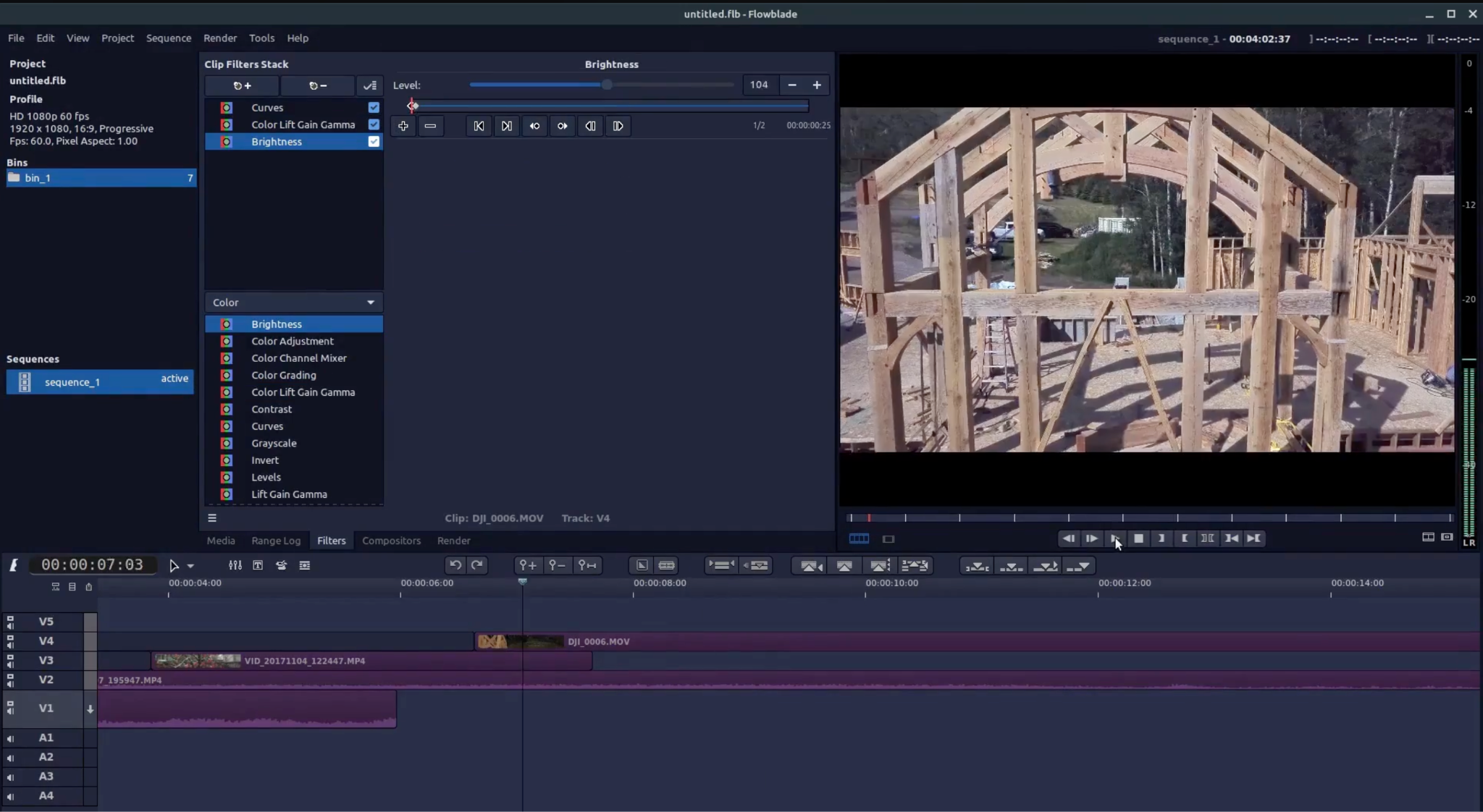Open the filter panel hamburger menu
Image resolution: width=1483 pixels, height=812 pixels.
pyautogui.click(x=212, y=517)
